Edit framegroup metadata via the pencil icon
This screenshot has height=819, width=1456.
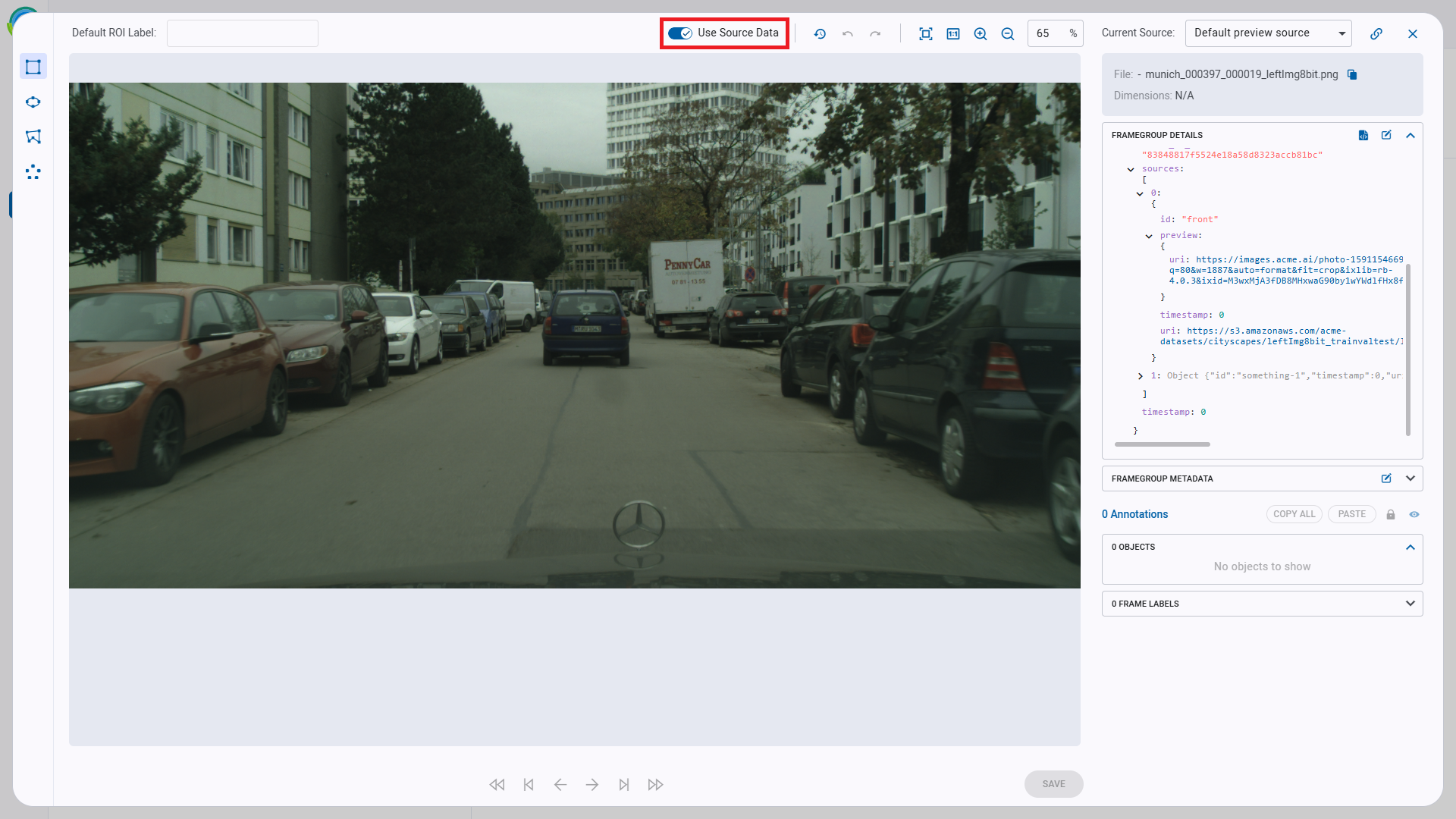tap(1387, 479)
